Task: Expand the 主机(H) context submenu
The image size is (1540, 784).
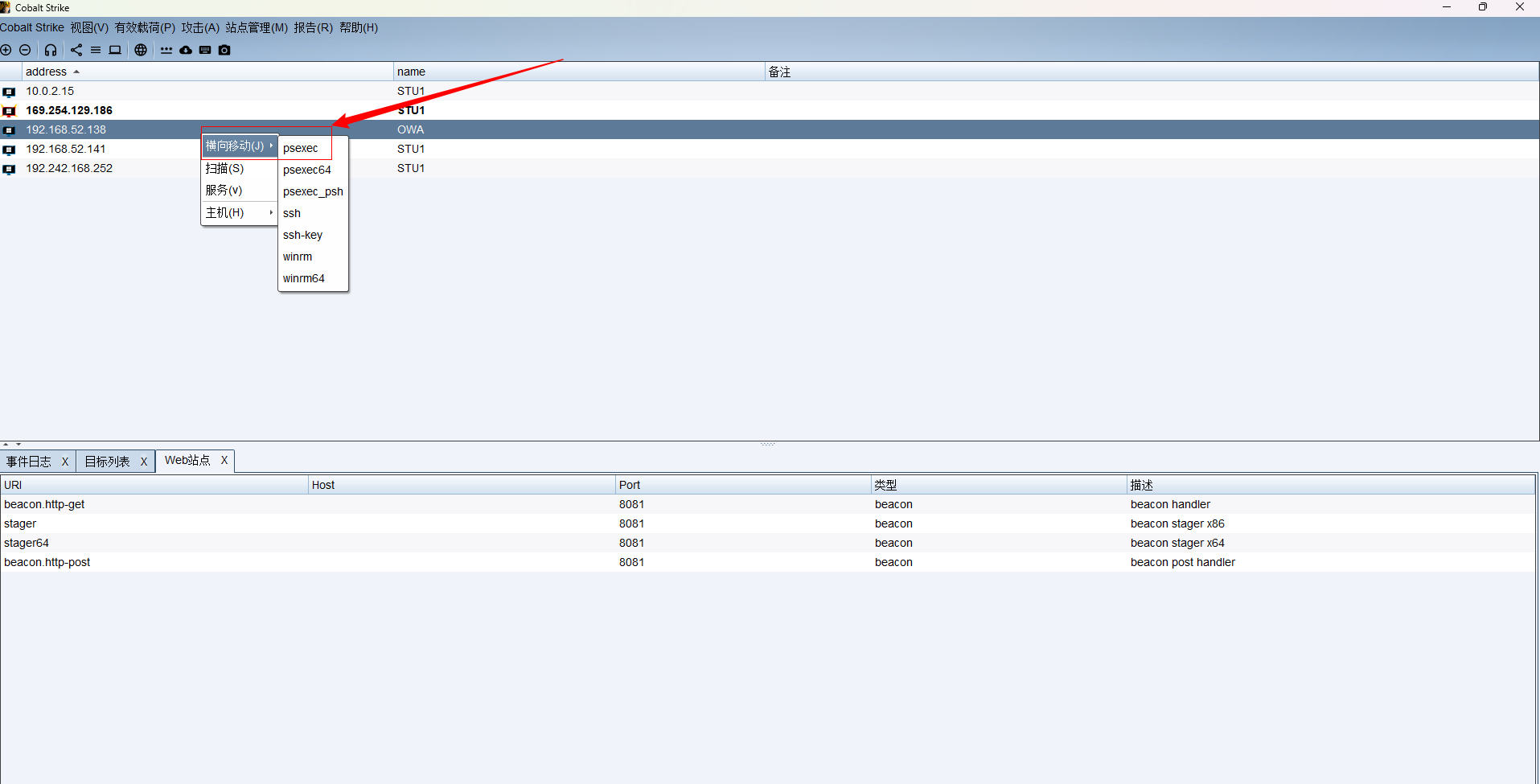Action: (239, 212)
